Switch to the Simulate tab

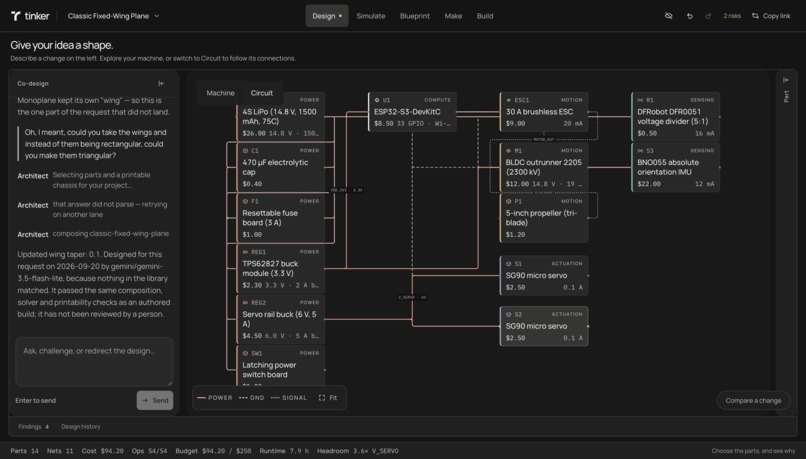point(371,16)
